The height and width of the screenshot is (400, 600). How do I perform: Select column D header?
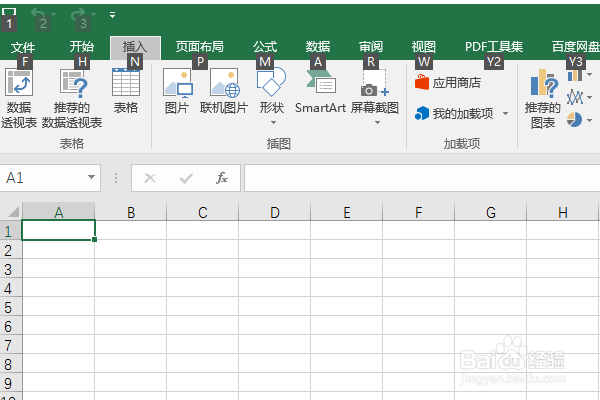(275, 212)
